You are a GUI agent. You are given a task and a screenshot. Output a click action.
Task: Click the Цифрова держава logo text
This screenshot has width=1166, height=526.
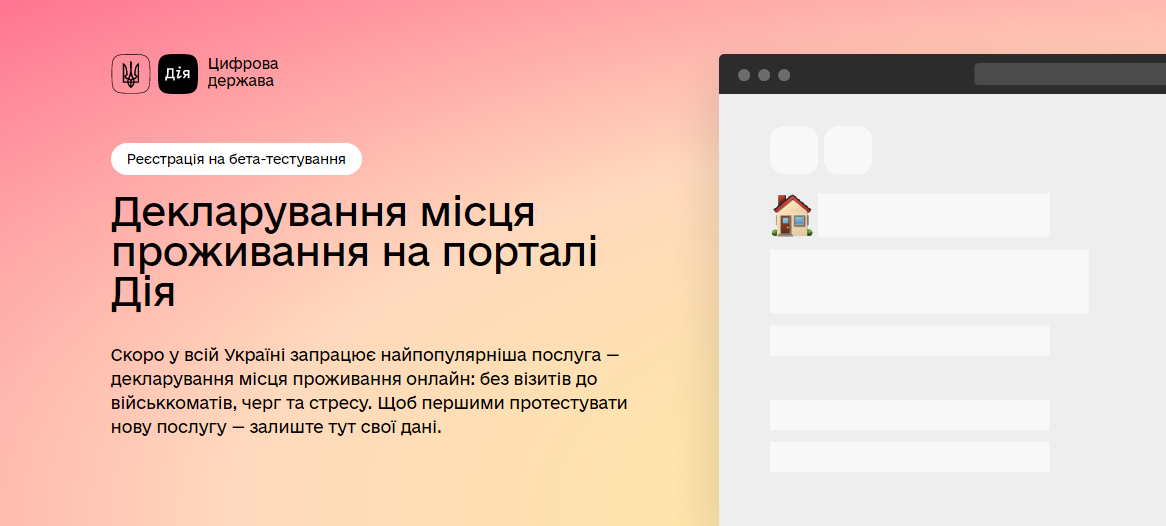[243, 73]
